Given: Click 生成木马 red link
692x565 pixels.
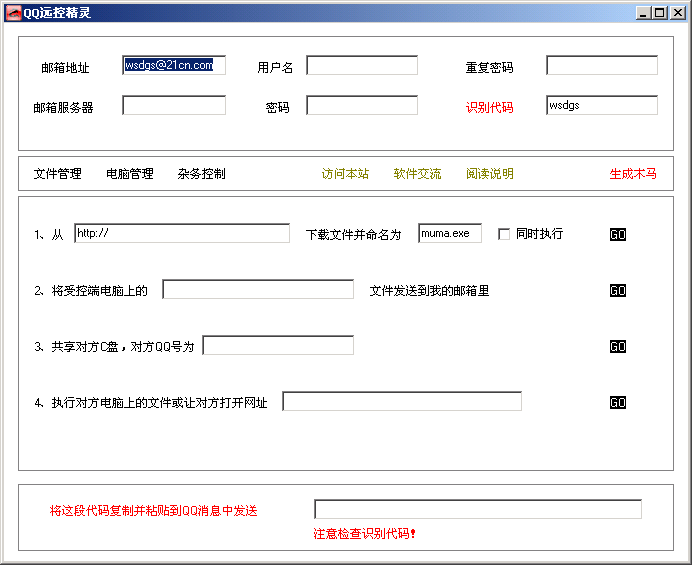Looking at the screenshot, I should (633, 174).
